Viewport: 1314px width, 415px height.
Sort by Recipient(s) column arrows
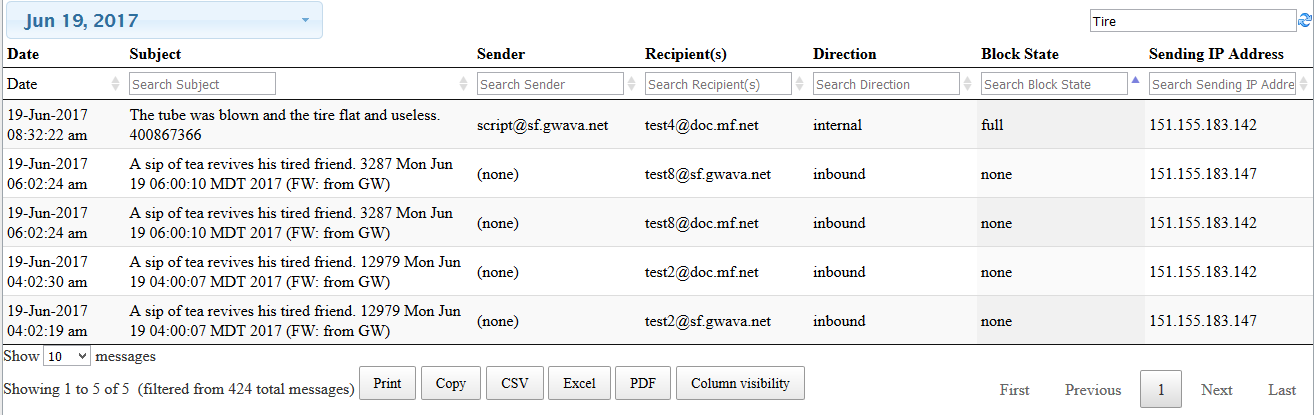click(799, 84)
